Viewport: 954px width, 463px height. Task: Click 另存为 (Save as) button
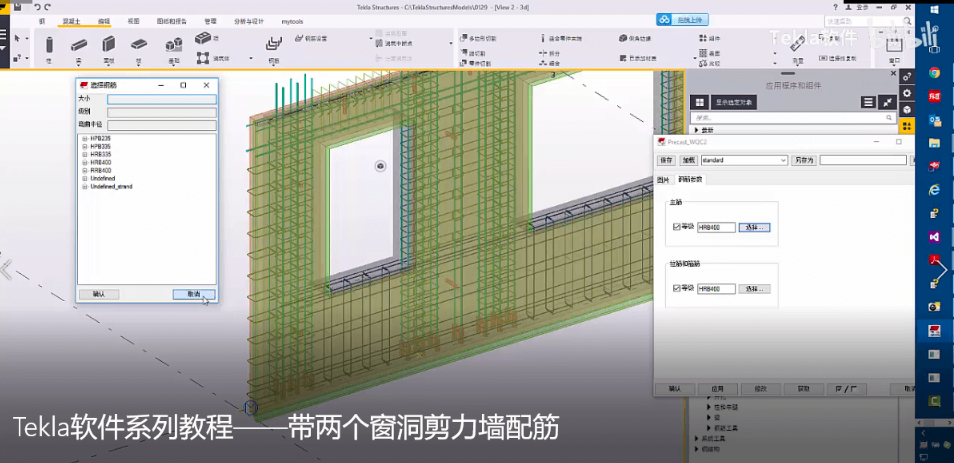click(804, 160)
